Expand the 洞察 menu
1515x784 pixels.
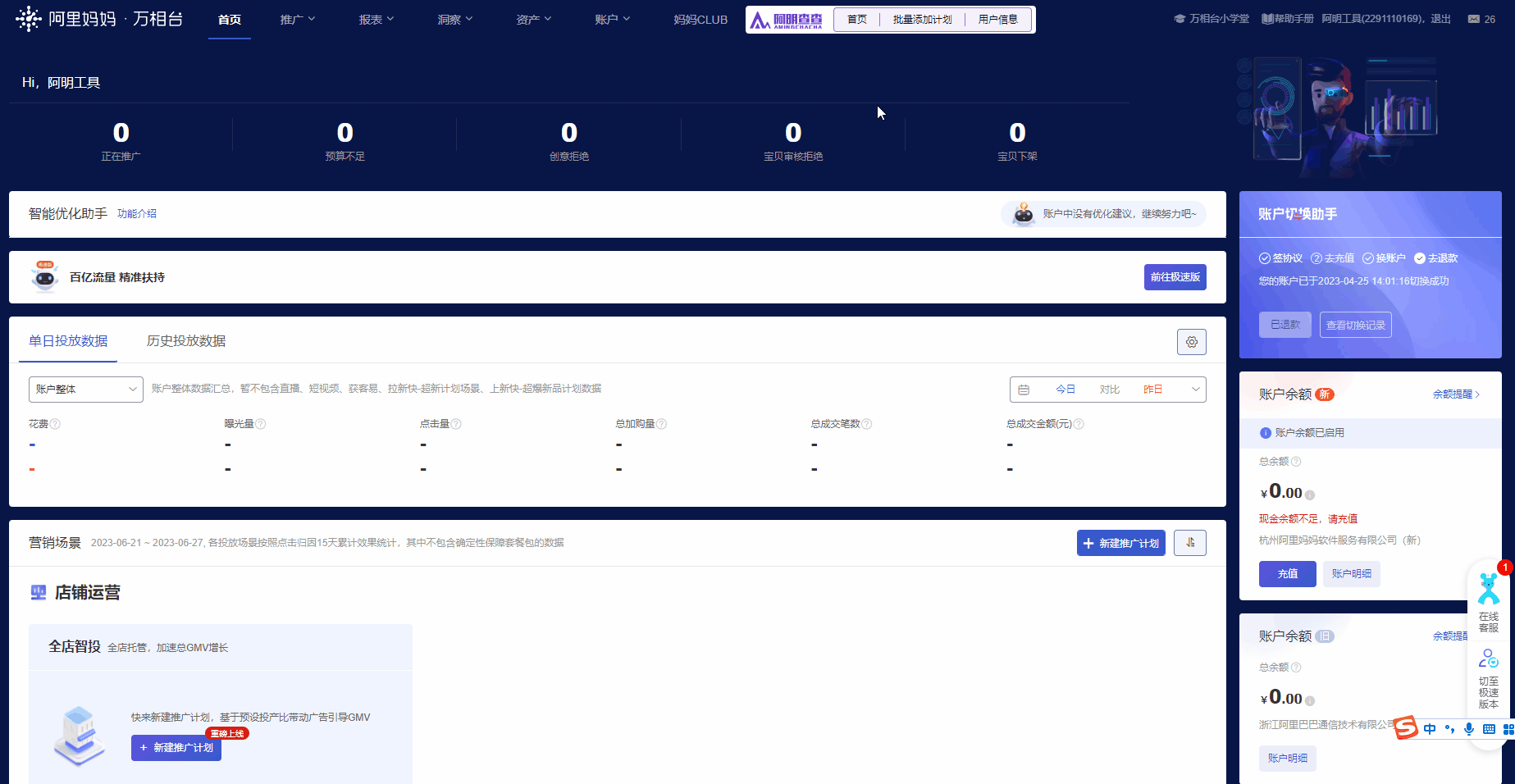455,19
